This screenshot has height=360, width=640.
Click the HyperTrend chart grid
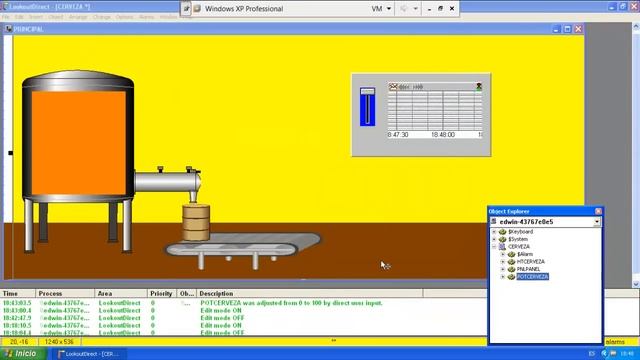click(435, 110)
